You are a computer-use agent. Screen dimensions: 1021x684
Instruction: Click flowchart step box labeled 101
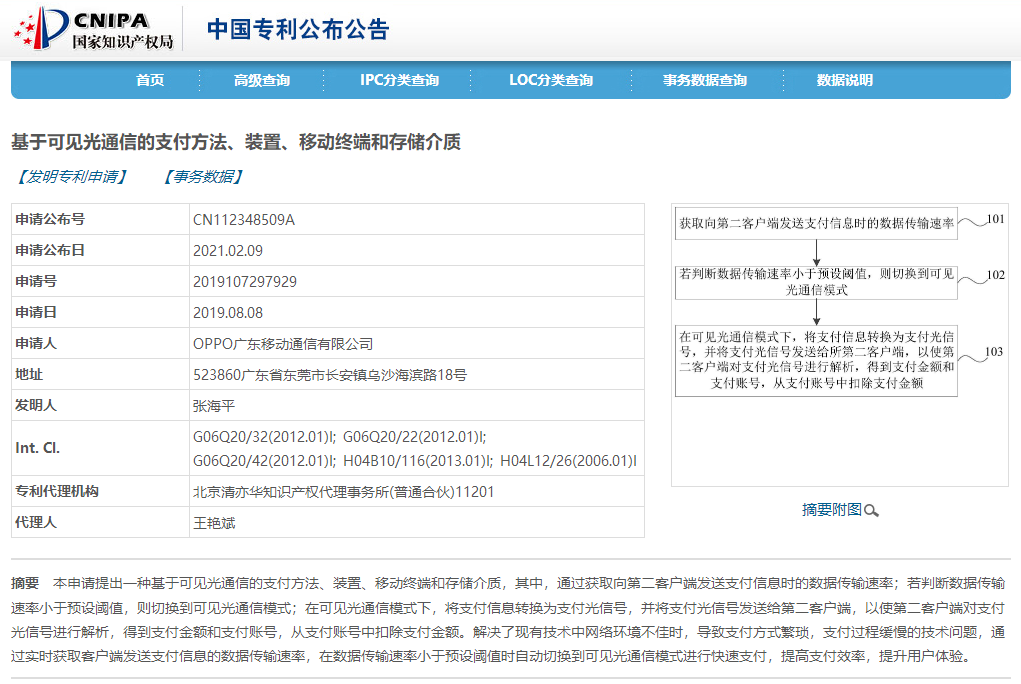pyautogui.click(x=815, y=223)
